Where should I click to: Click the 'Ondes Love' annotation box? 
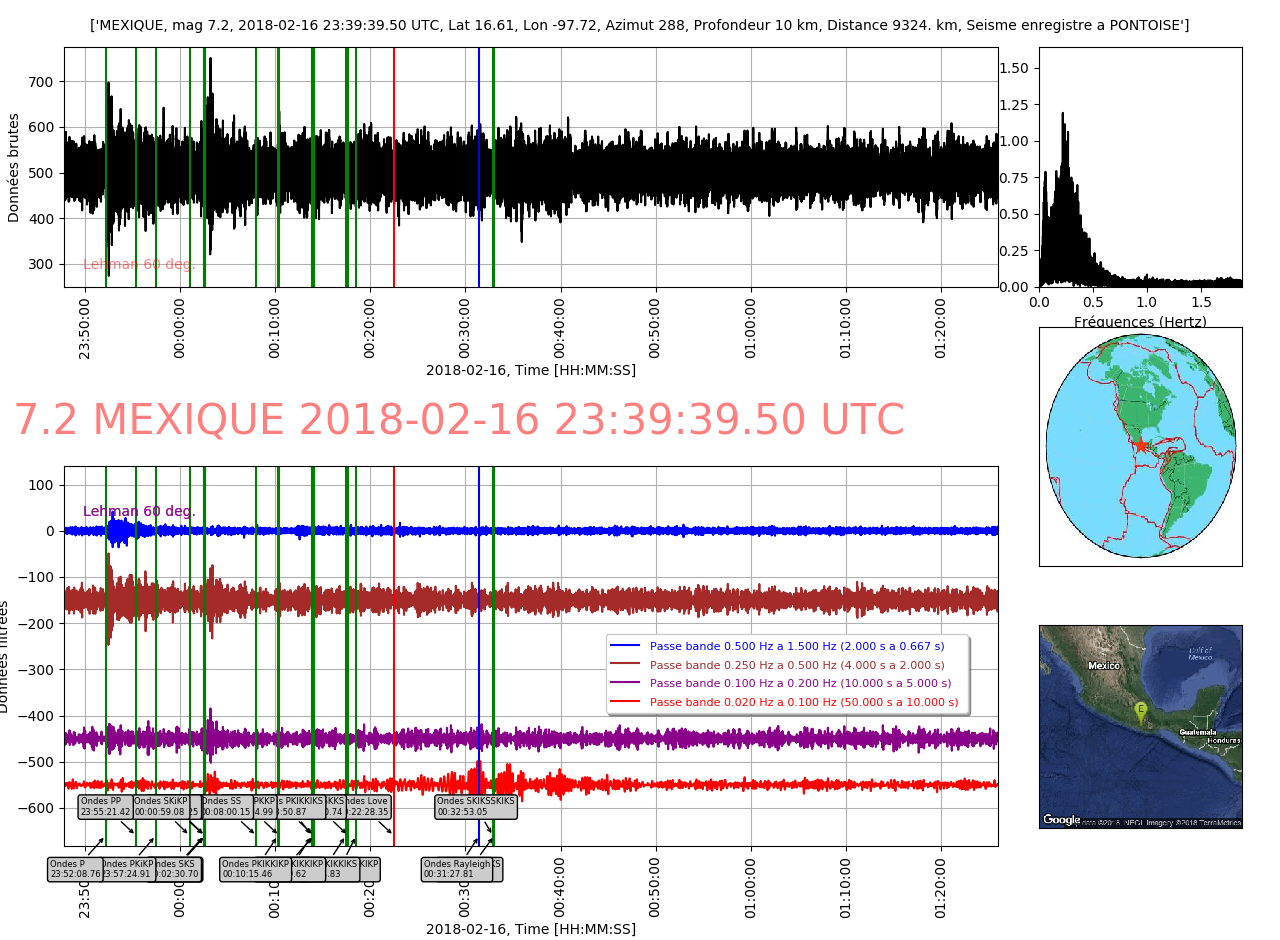tap(366, 806)
